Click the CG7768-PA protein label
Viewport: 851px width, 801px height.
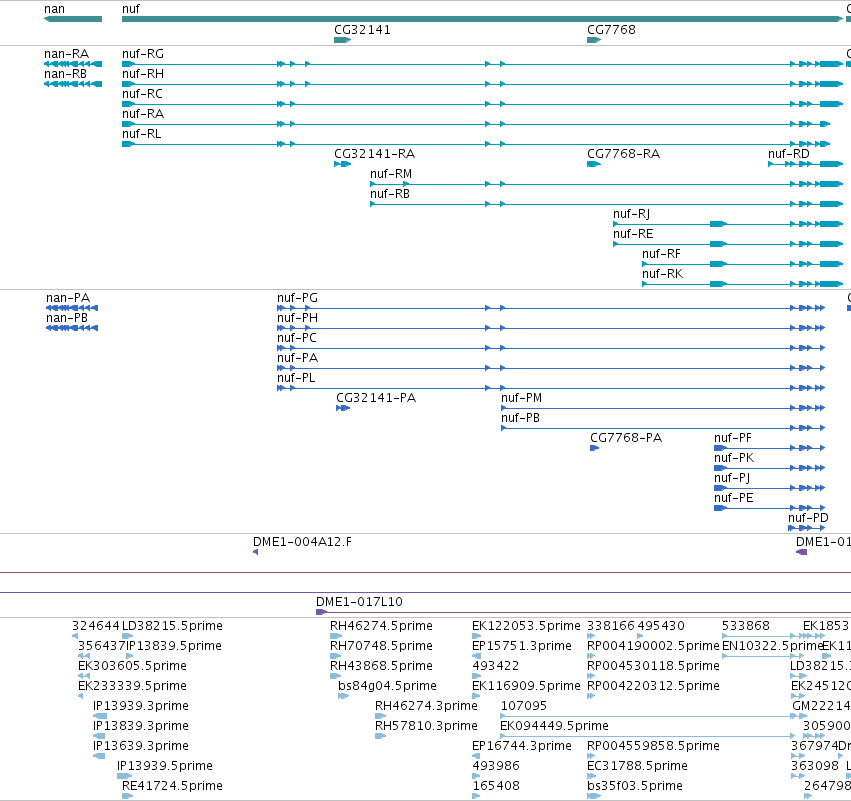[626, 438]
